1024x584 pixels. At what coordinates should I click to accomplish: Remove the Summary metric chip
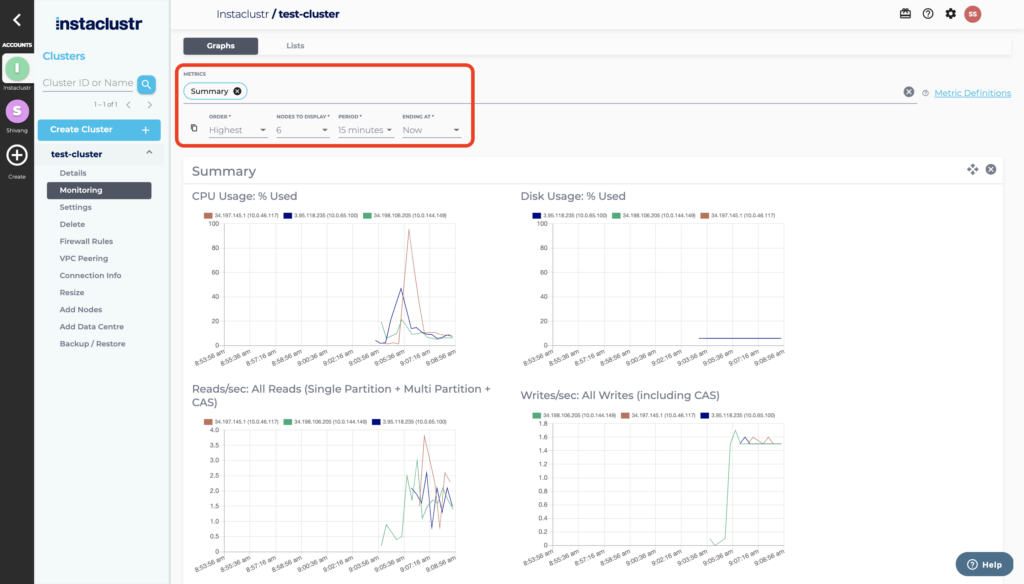tap(237, 91)
